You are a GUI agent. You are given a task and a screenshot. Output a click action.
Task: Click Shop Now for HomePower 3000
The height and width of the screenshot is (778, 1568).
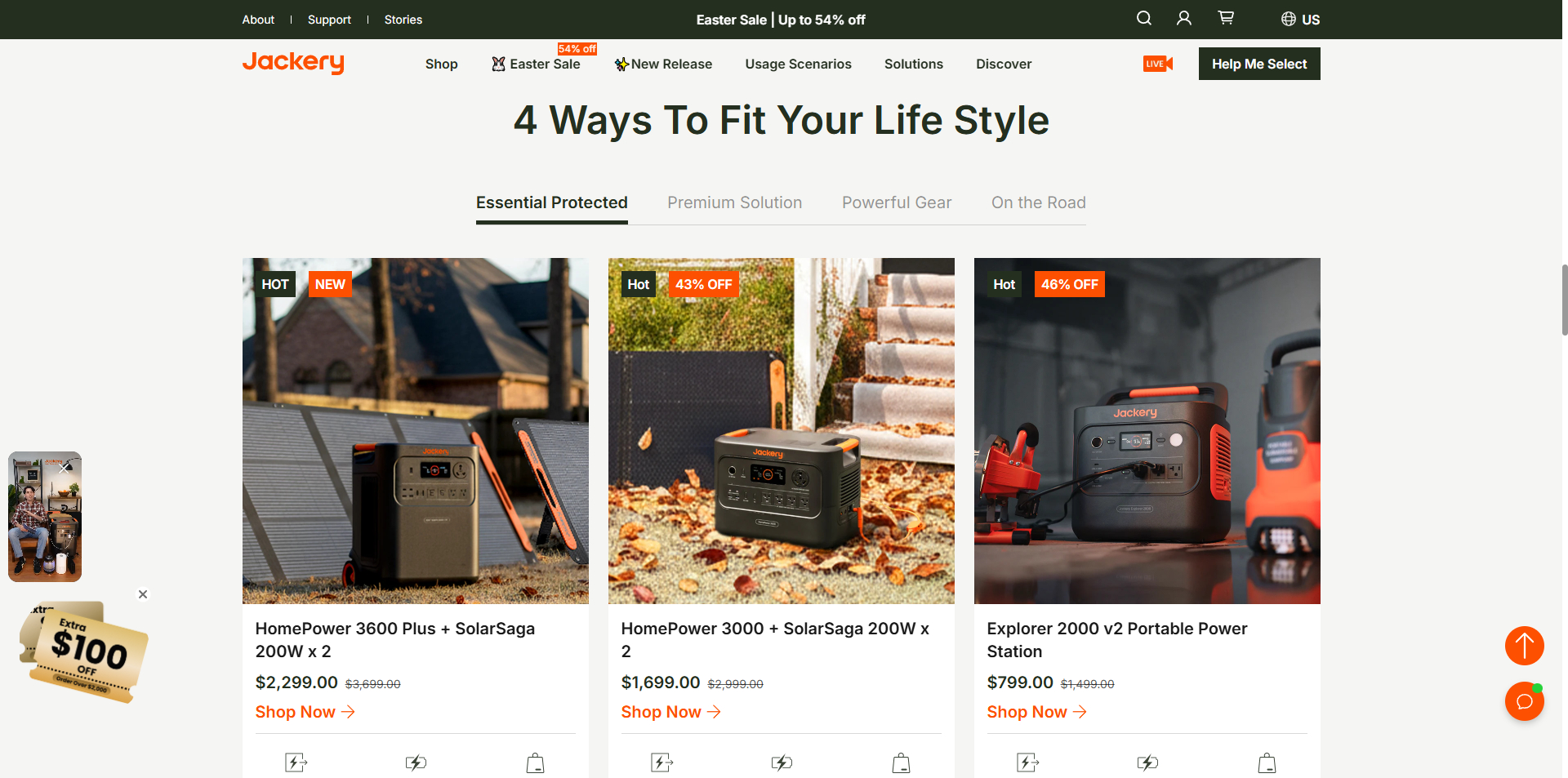pyautogui.click(x=670, y=712)
